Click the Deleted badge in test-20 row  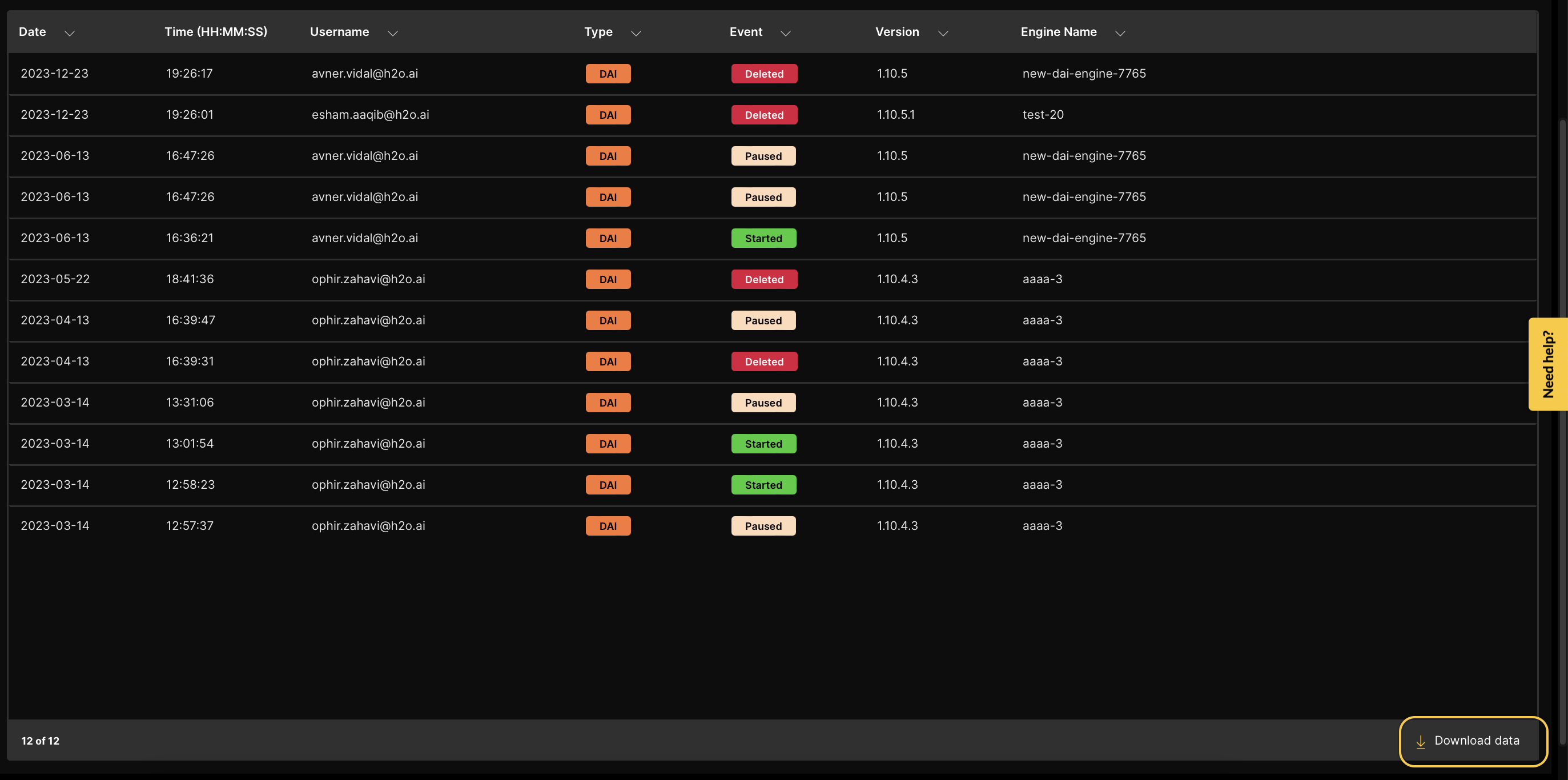pyautogui.click(x=764, y=115)
